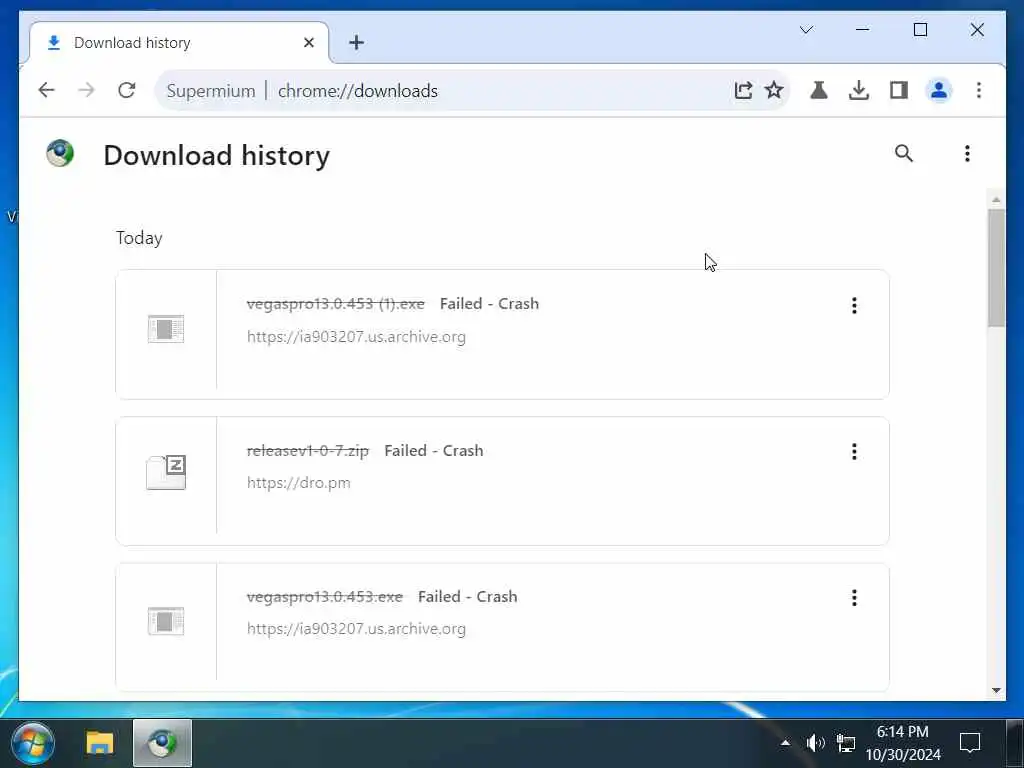Image resolution: width=1024 pixels, height=768 pixels.
Task: Click the scrollbar up arrow
Action: click(x=996, y=199)
